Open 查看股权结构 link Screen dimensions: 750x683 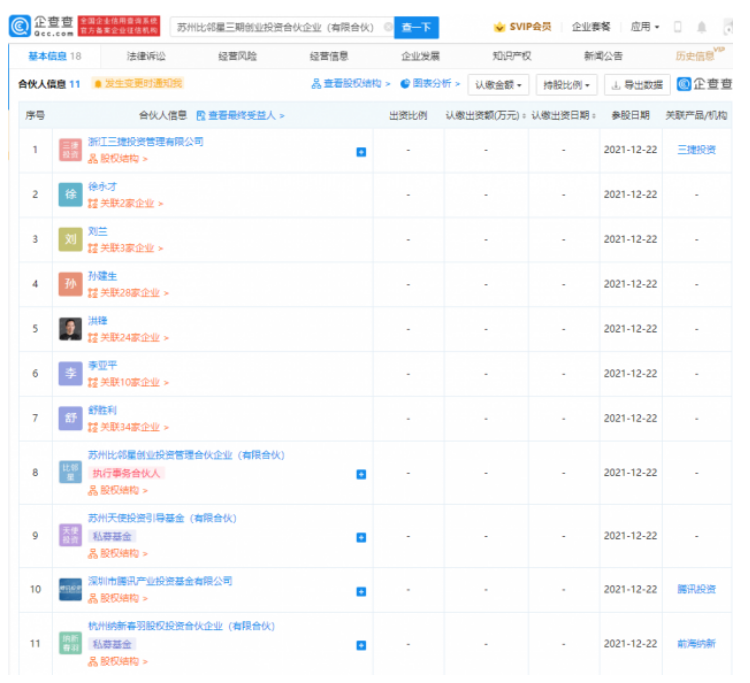(x=351, y=84)
